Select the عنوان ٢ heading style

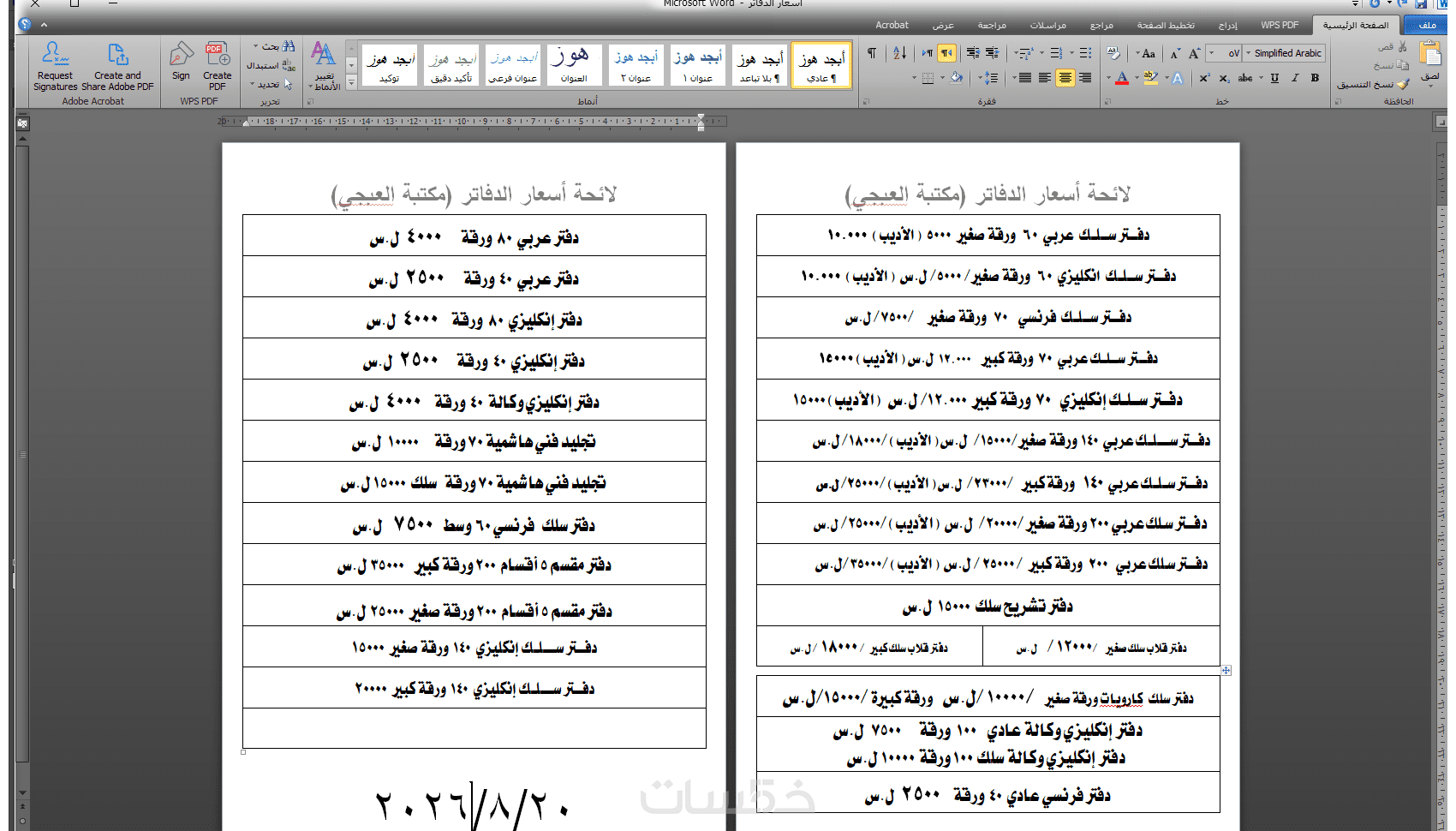tap(636, 65)
